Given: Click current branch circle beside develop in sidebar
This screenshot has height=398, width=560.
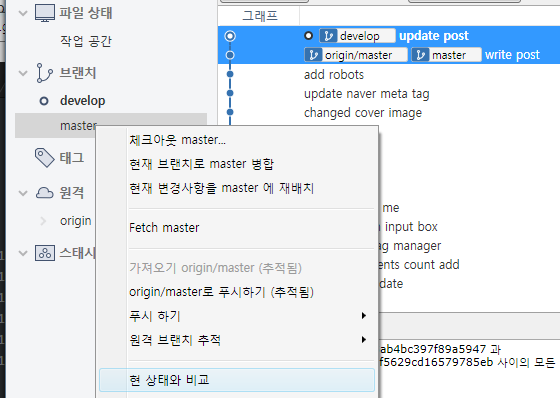Looking at the screenshot, I should 44,101.
